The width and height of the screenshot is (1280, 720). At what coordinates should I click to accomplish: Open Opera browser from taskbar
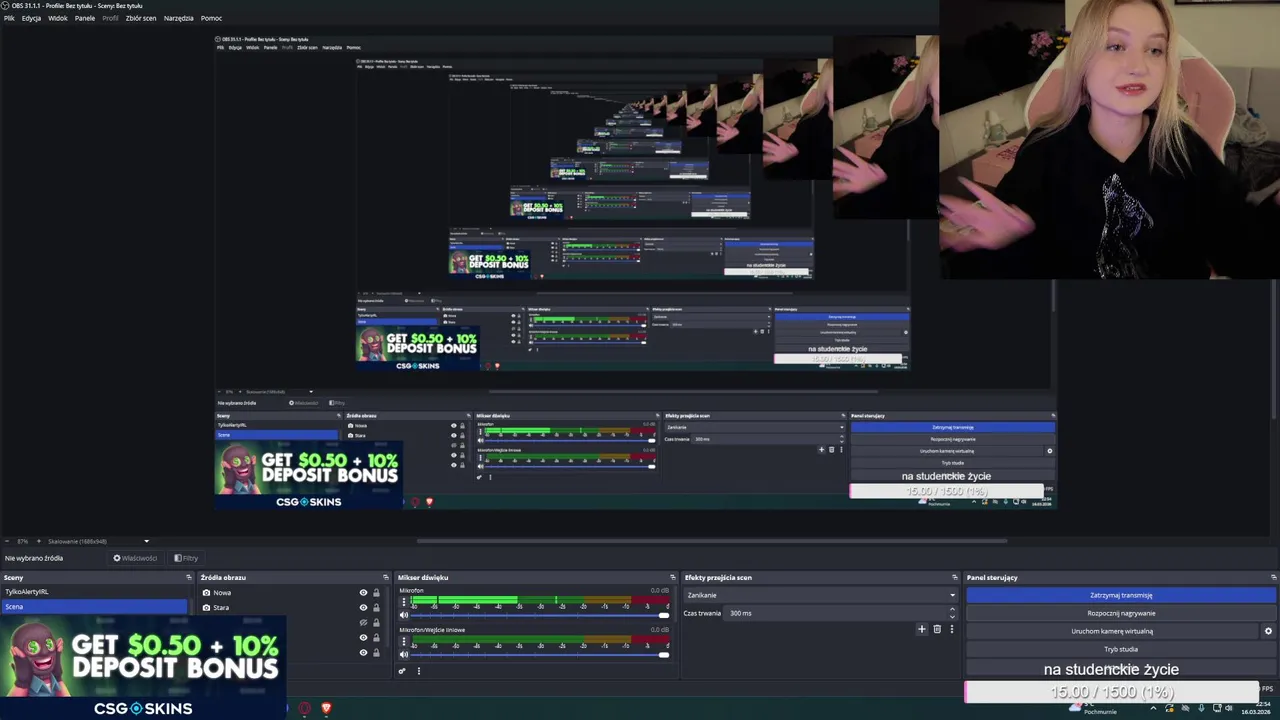pyautogui.click(x=305, y=708)
